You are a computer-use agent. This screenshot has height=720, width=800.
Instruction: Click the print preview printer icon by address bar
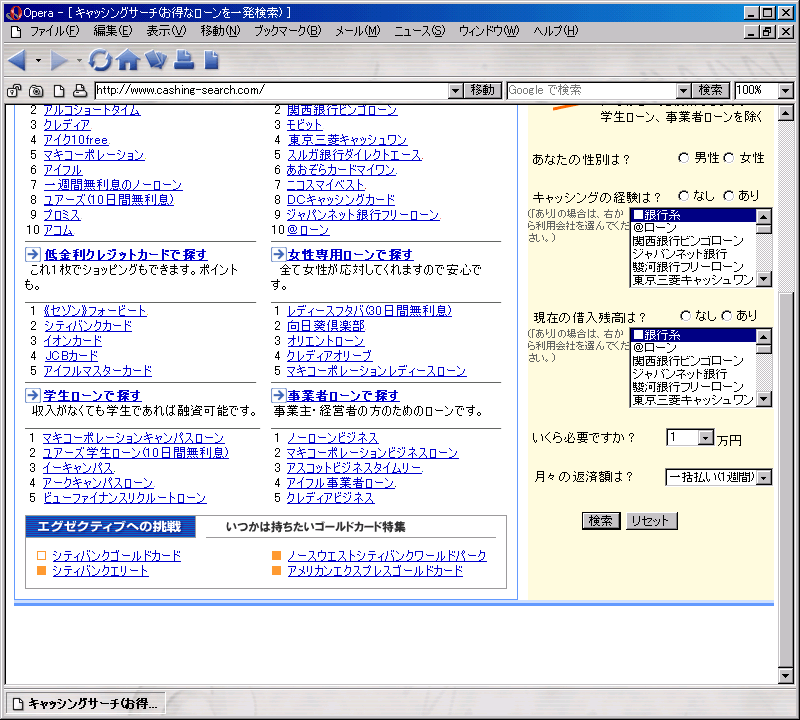point(80,91)
